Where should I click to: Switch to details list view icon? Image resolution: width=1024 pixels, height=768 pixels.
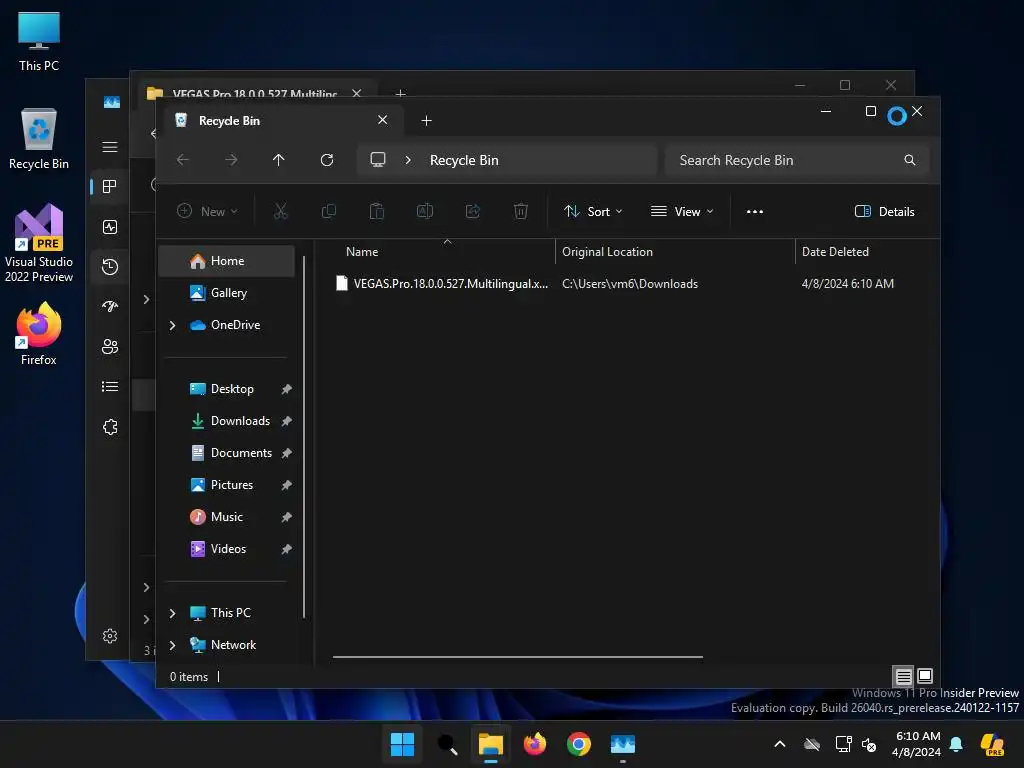(x=903, y=676)
